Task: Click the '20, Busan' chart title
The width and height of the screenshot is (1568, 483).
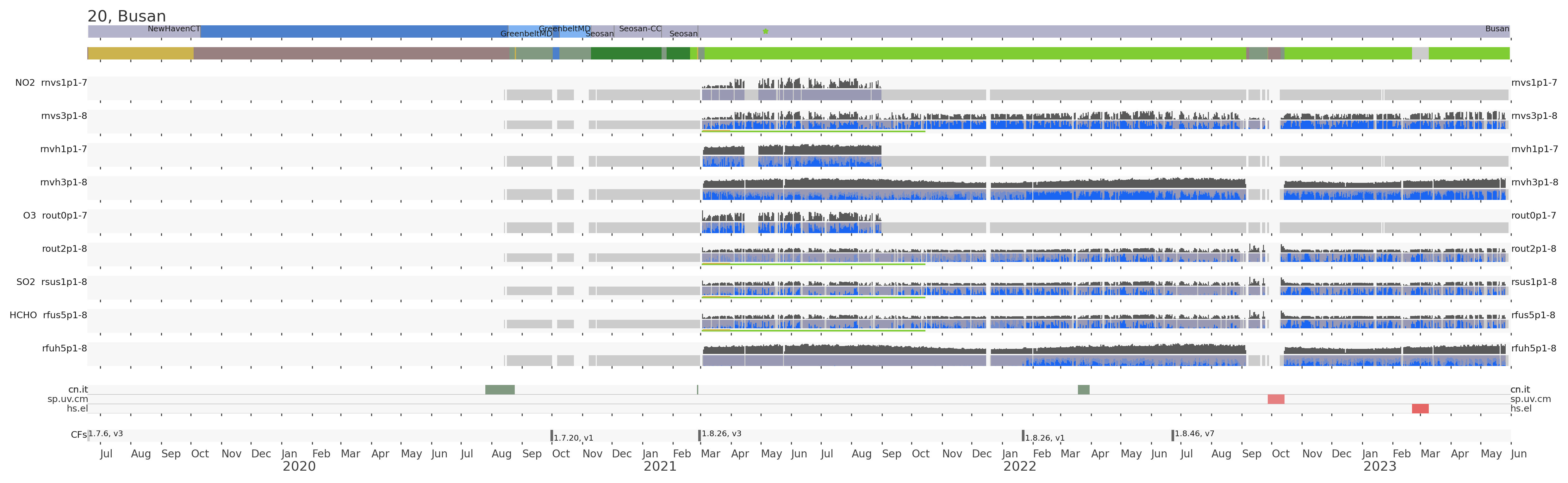Action: [127, 16]
